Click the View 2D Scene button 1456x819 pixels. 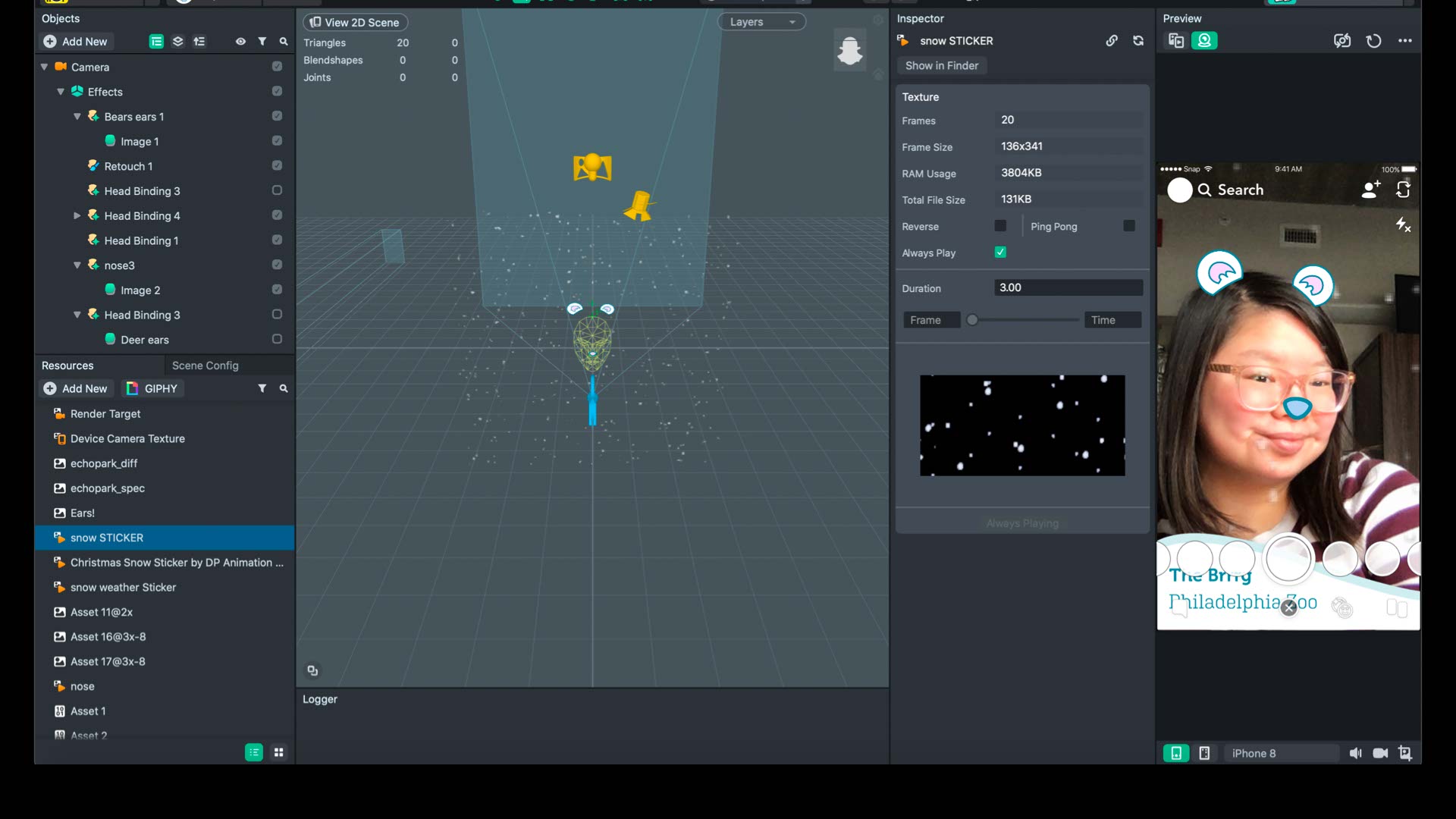coord(355,22)
